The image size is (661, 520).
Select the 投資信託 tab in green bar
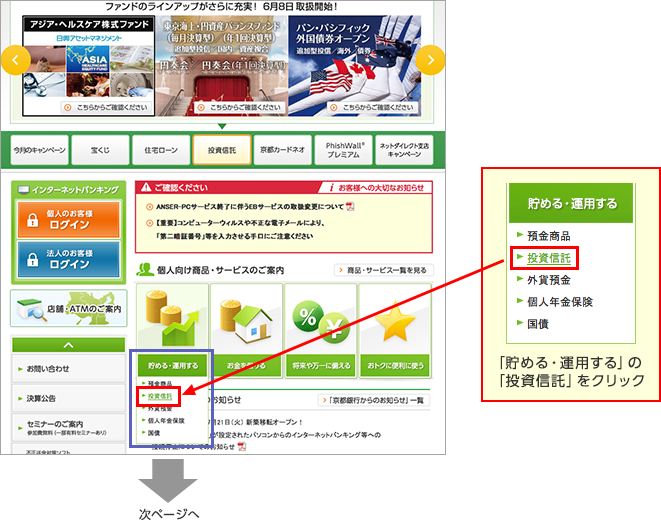point(222,150)
